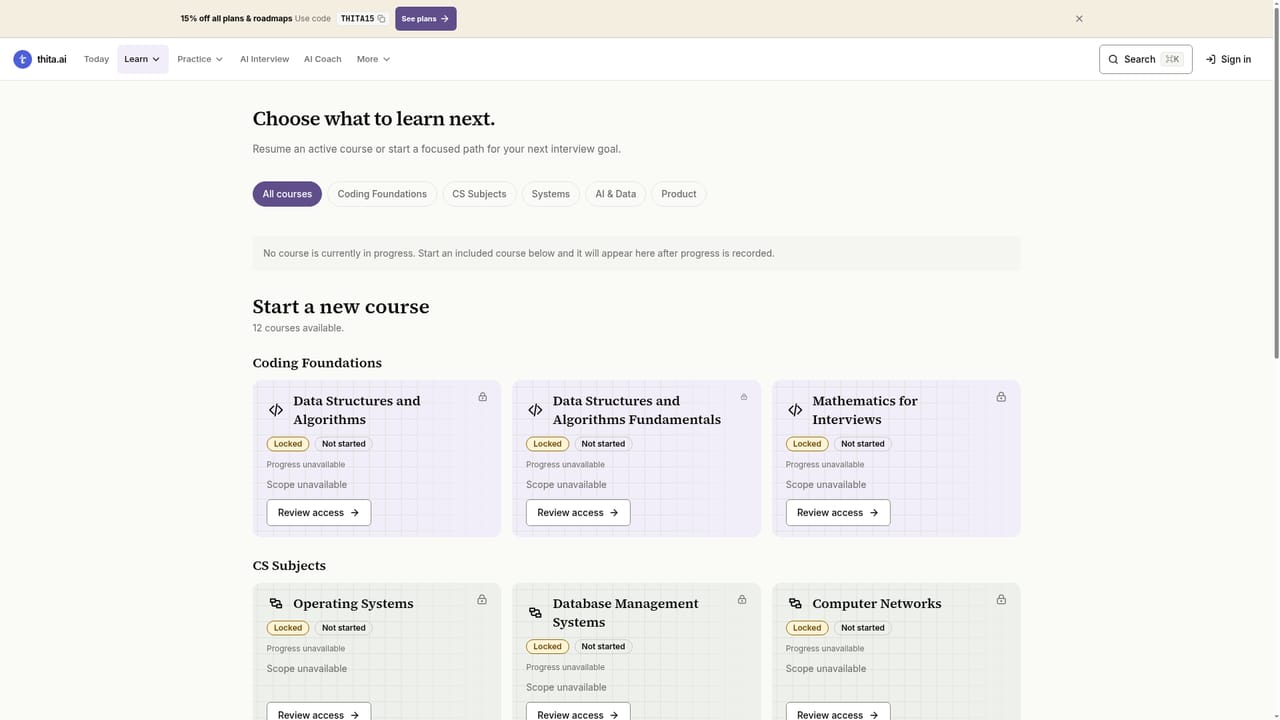Image resolution: width=1280 pixels, height=720 pixels.
Task: Click the lock icon on Operating Systems card
Action: 482,600
